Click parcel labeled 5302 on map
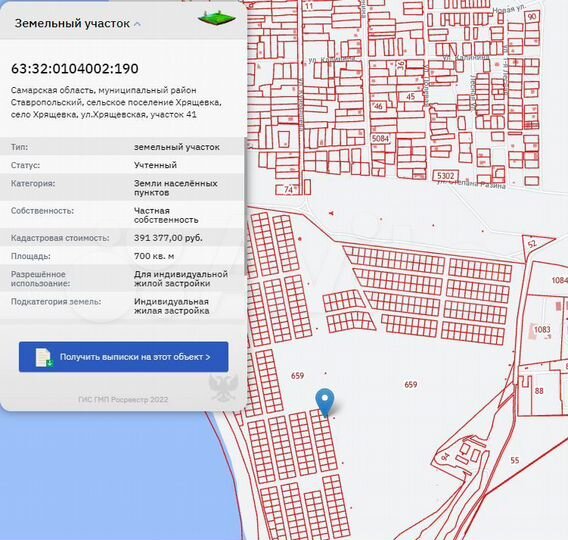The image size is (568, 540). (445, 176)
